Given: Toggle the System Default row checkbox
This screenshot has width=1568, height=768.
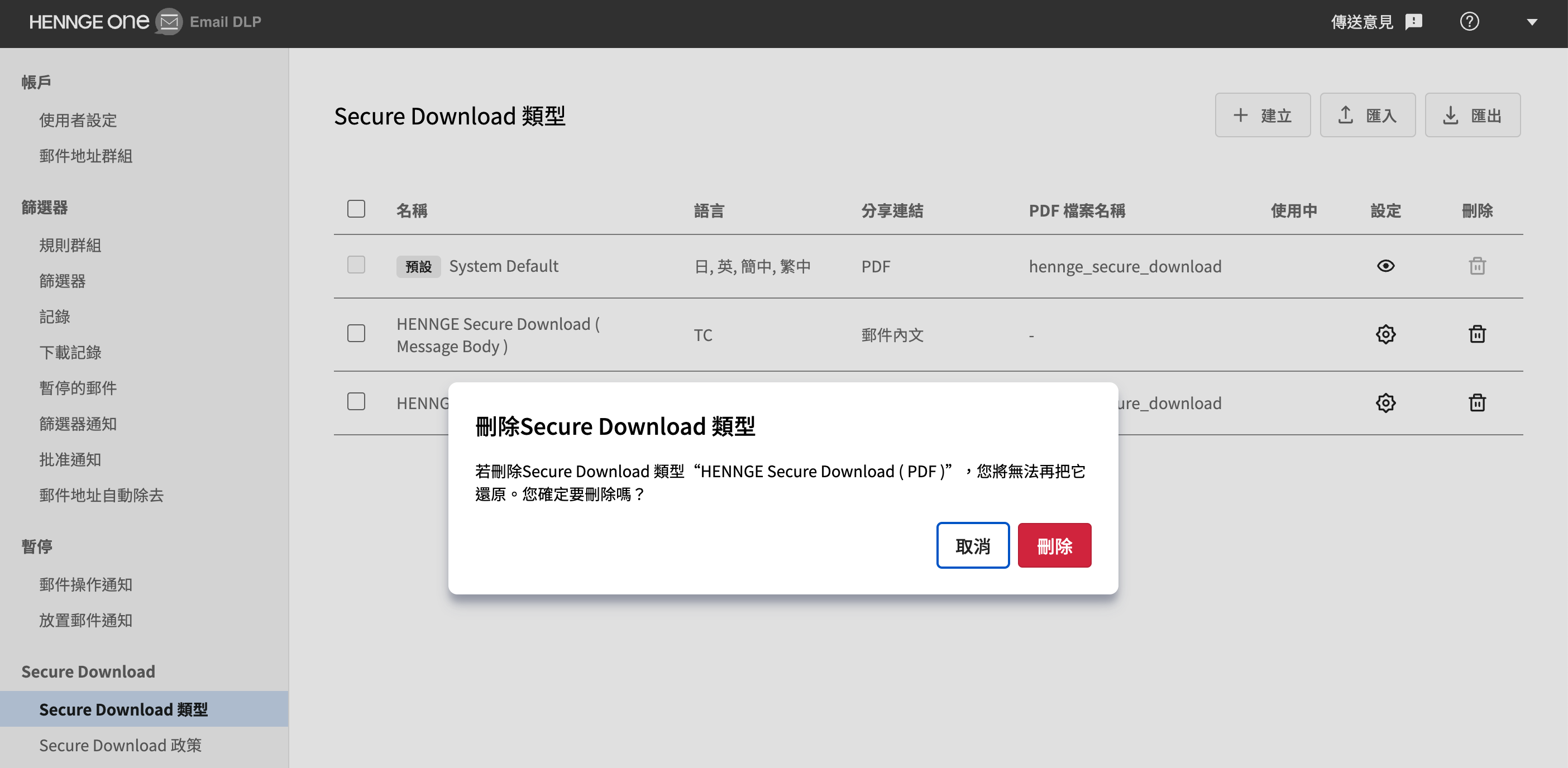Looking at the screenshot, I should (356, 265).
